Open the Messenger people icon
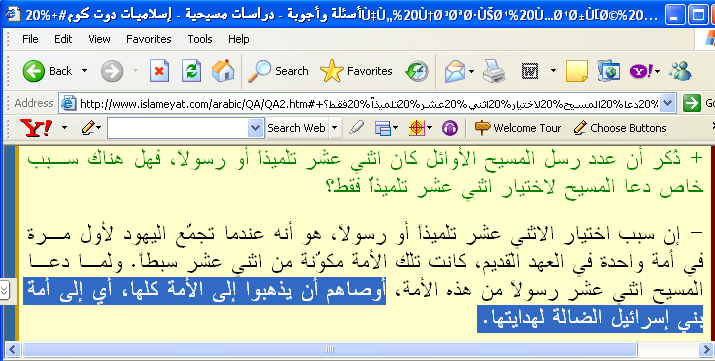 click(680, 71)
